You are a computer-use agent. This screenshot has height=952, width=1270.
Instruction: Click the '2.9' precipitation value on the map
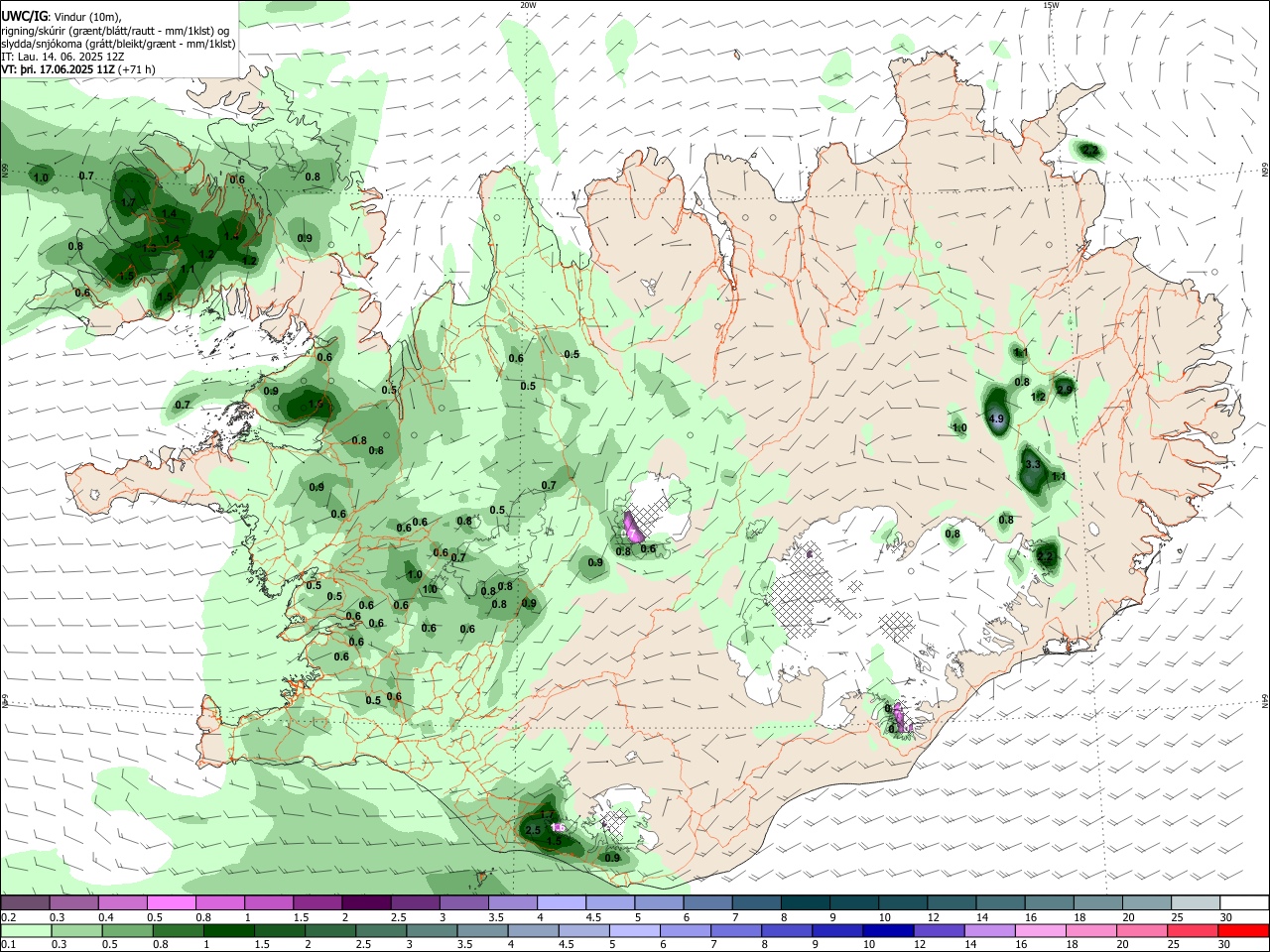click(1065, 390)
